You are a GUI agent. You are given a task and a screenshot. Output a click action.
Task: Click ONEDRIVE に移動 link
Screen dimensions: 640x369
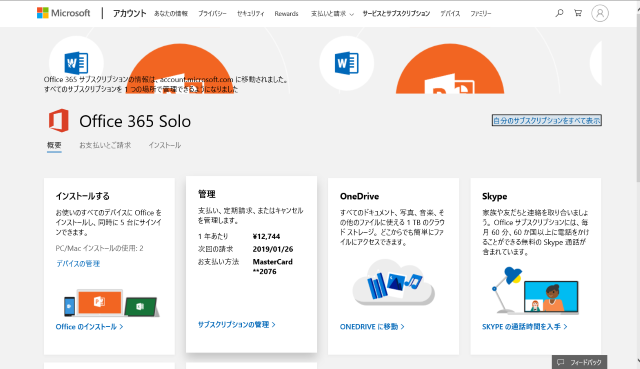372,327
